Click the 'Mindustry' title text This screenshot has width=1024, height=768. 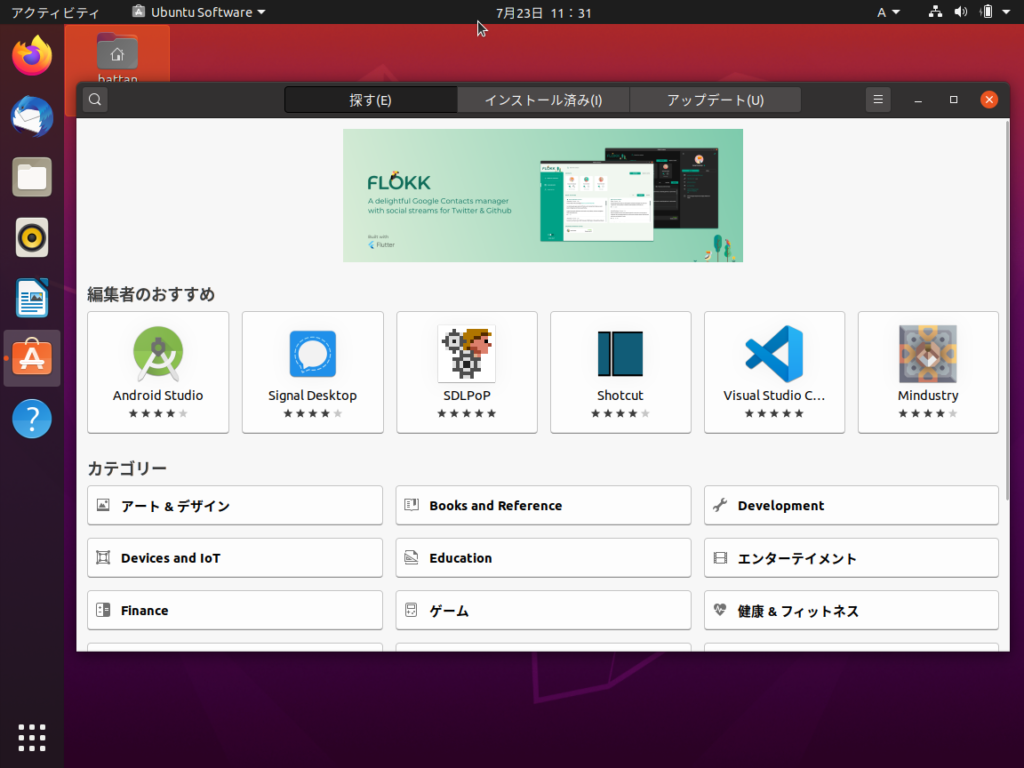tap(928, 395)
